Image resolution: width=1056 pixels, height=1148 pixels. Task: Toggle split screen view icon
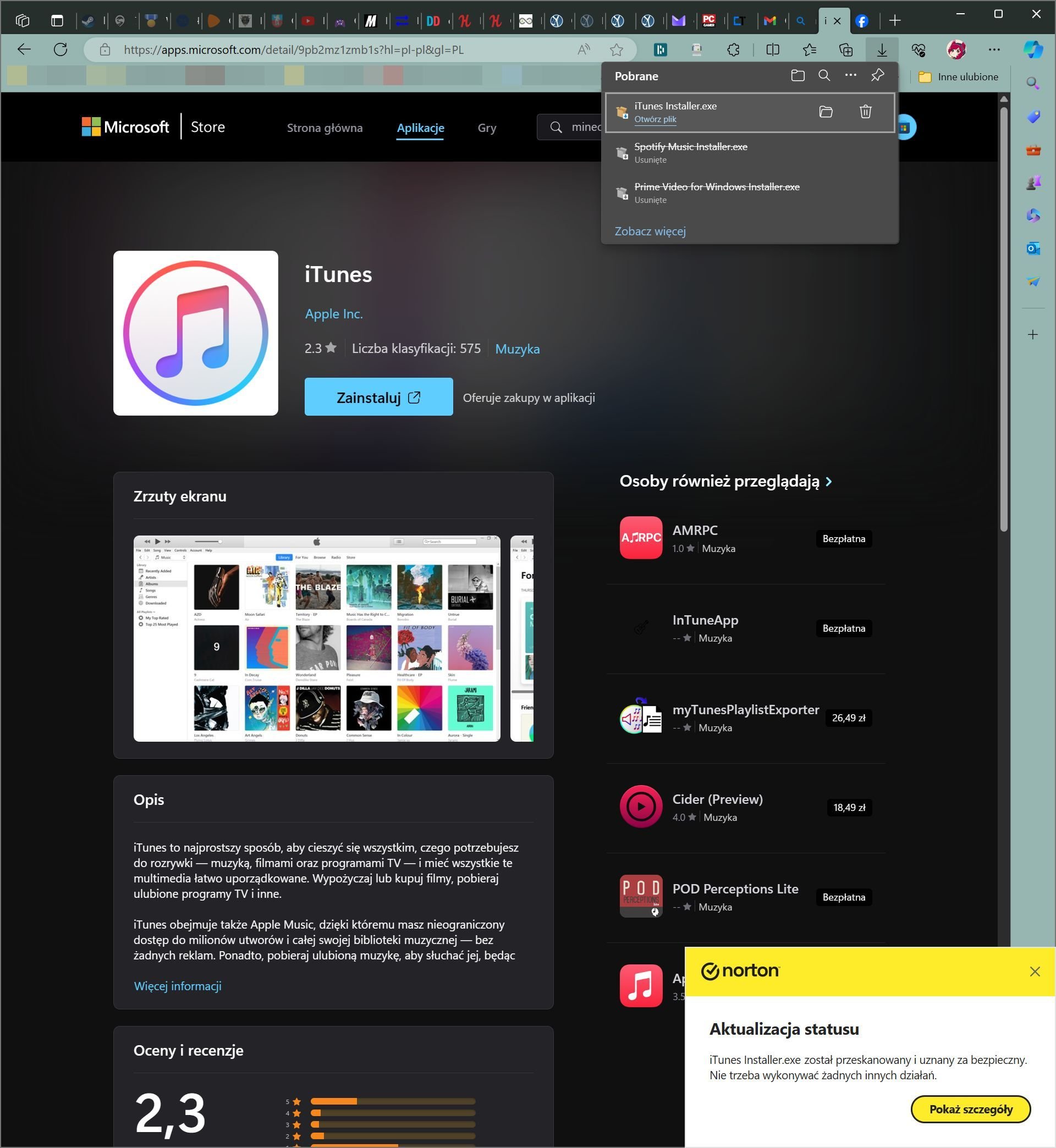(773, 50)
